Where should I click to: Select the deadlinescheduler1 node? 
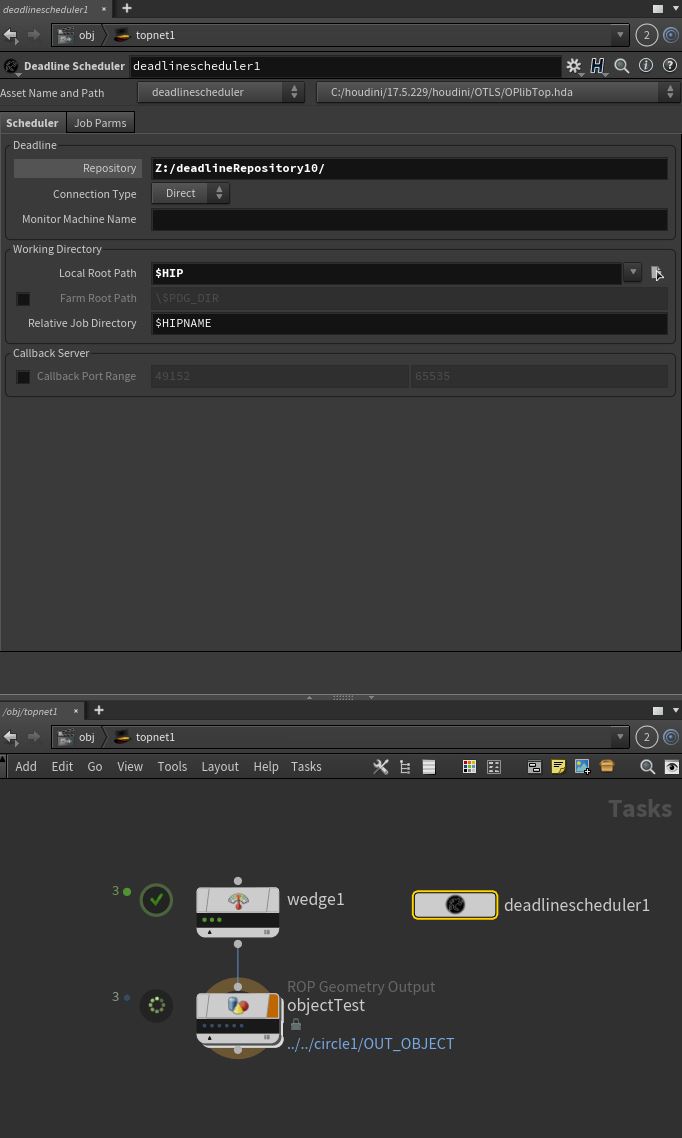click(x=455, y=905)
